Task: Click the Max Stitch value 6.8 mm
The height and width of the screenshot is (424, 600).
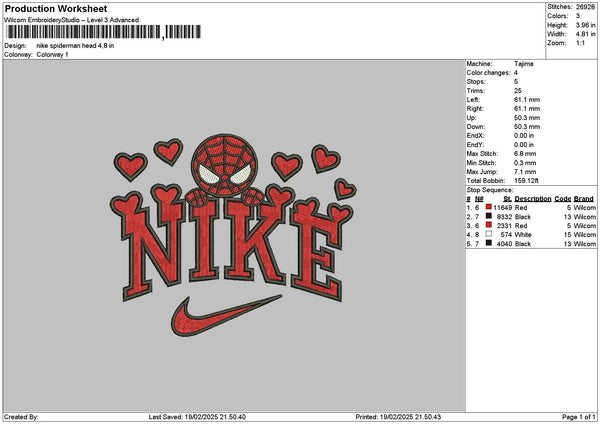Action: (525, 153)
